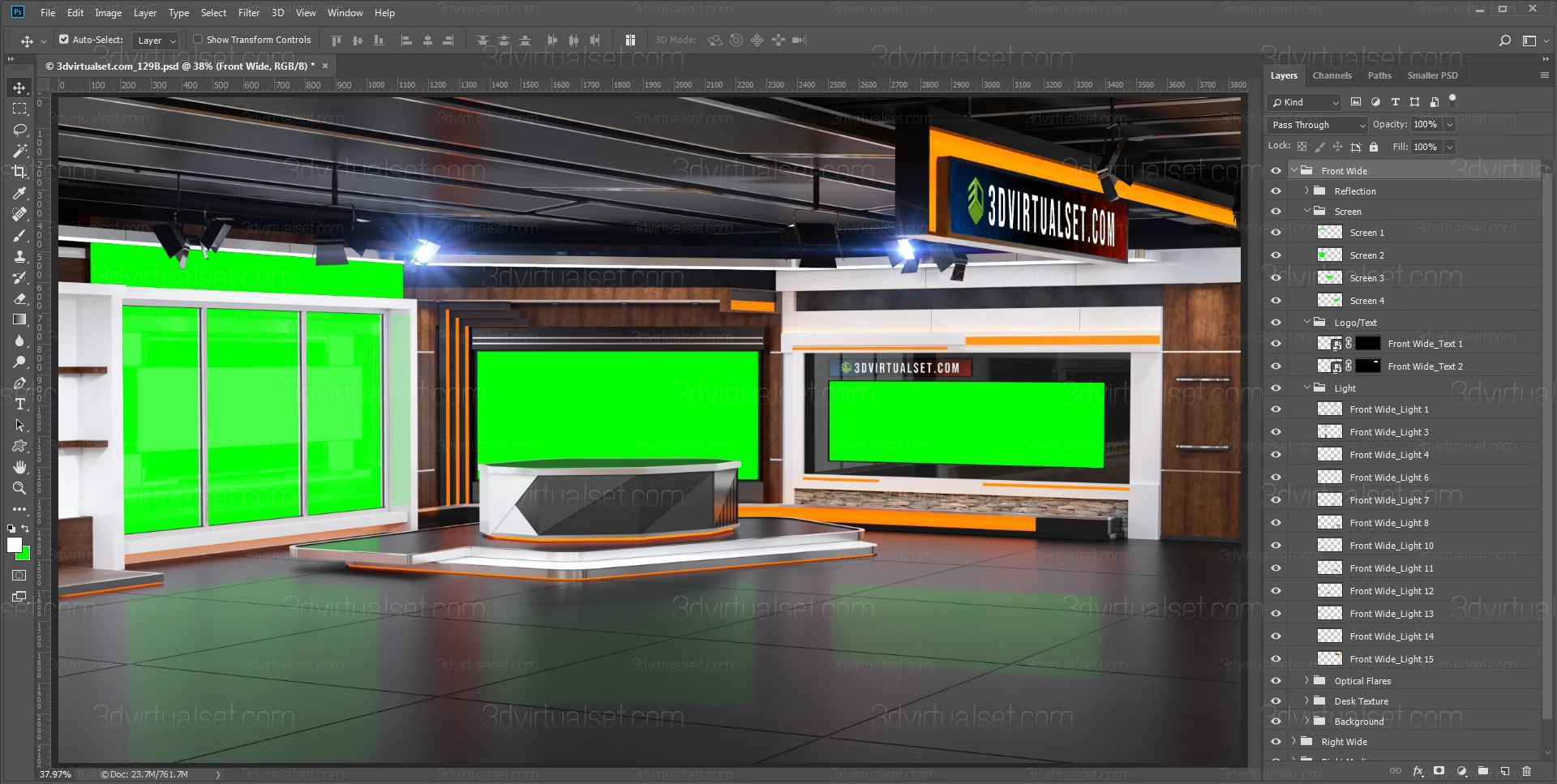Open the Image menu
The width and height of the screenshot is (1557, 784).
(108, 13)
